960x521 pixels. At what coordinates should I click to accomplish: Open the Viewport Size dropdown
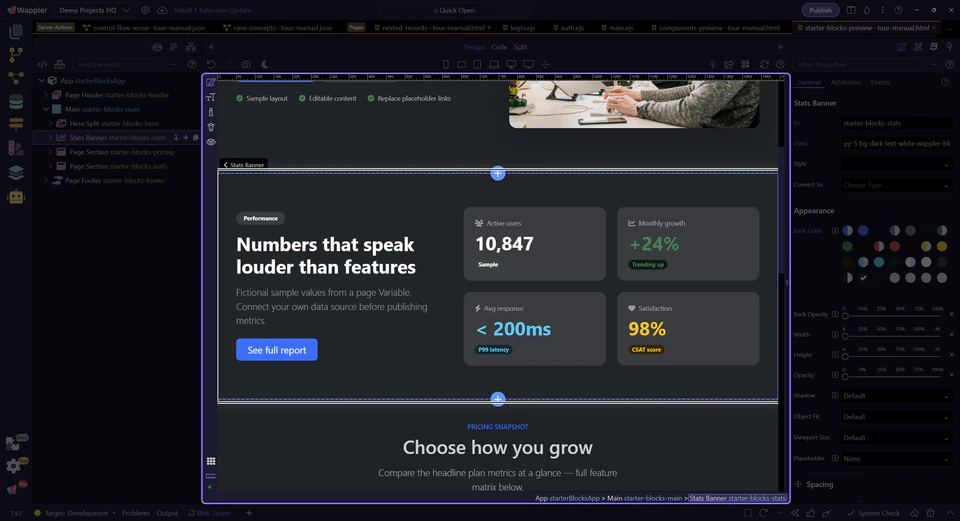click(x=896, y=438)
